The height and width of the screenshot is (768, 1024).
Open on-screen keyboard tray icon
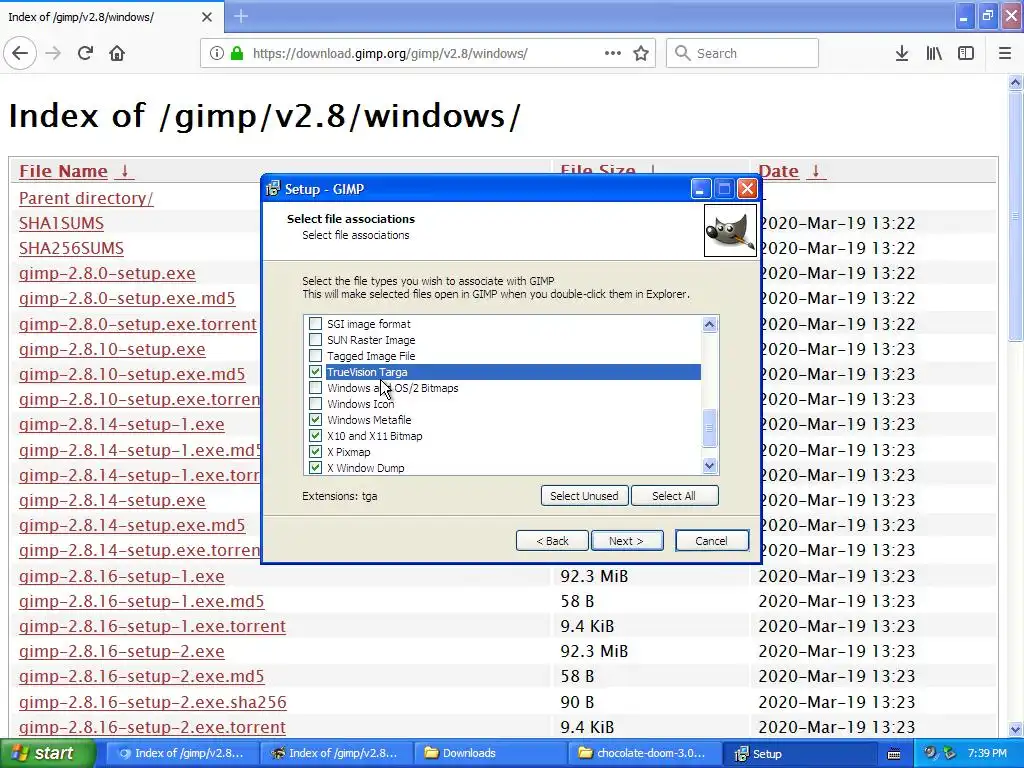tap(894, 754)
